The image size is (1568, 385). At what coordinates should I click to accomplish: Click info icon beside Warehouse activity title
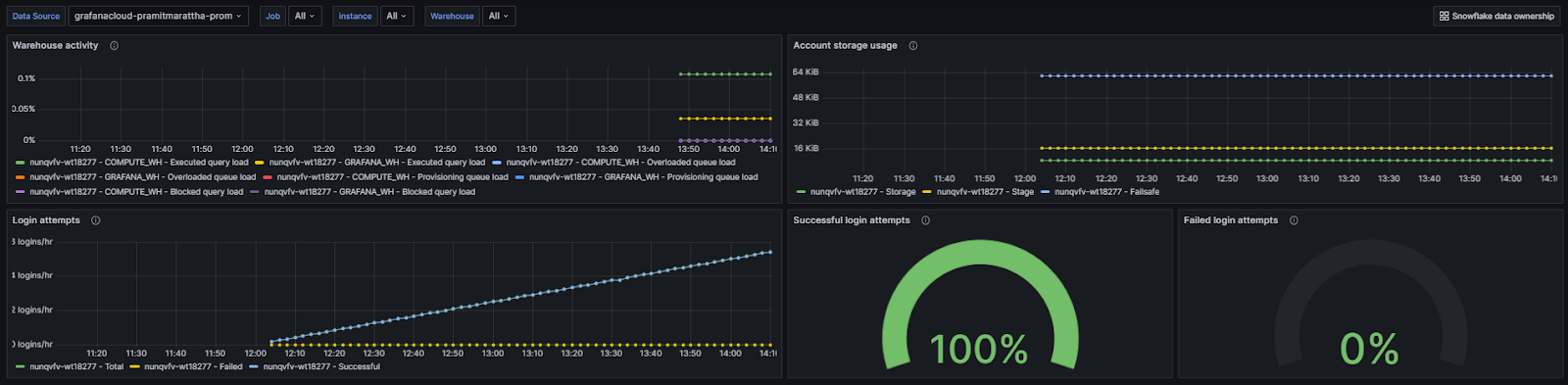coord(115,46)
